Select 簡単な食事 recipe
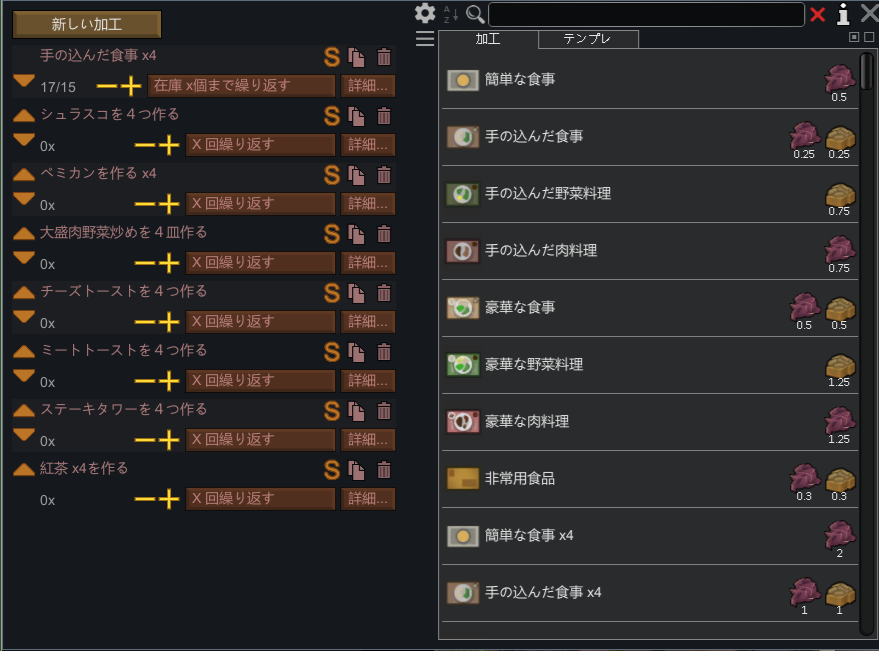The height and width of the screenshot is (651, 879). pyautogui.click(x=650, y=80)
